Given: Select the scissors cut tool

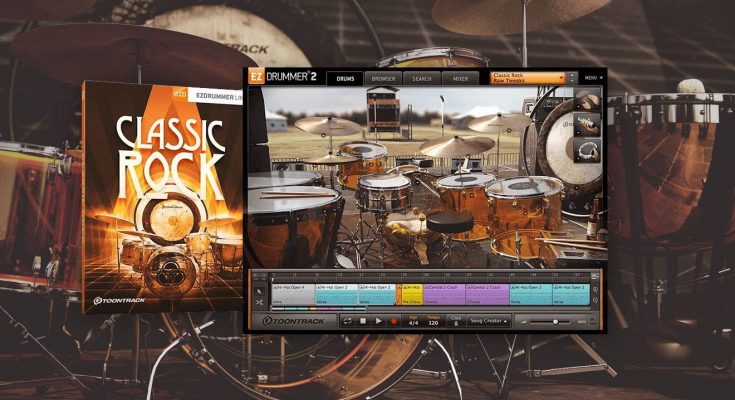Looking at the screenshot, I should (260, 301).
